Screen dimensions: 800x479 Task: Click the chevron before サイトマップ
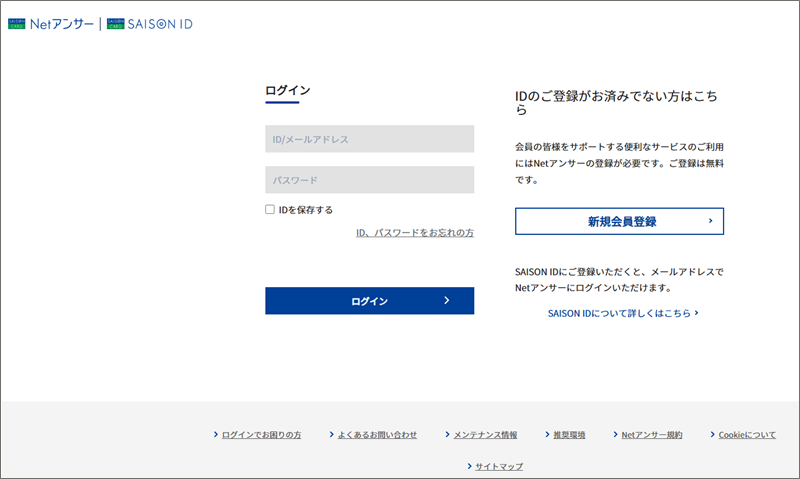(468, 466)
